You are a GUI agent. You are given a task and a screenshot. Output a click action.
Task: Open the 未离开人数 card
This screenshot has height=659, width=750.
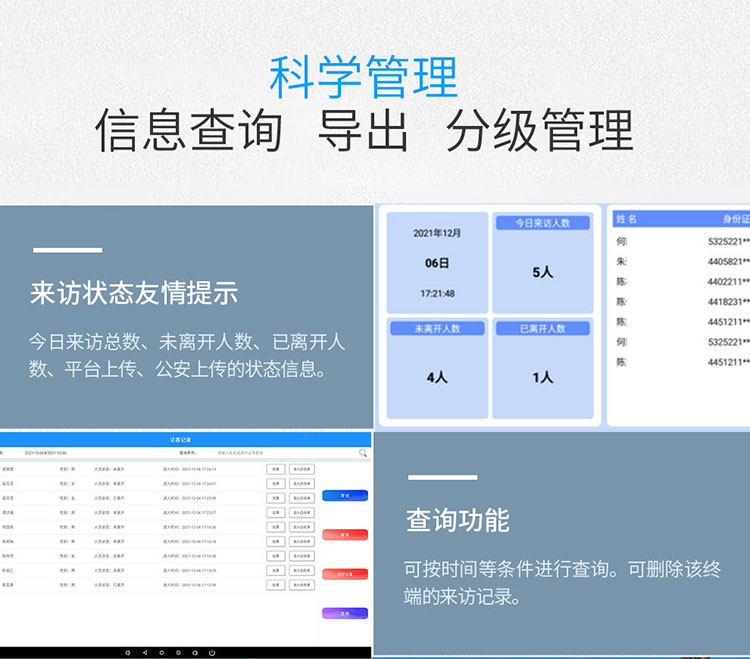(436, 364)
